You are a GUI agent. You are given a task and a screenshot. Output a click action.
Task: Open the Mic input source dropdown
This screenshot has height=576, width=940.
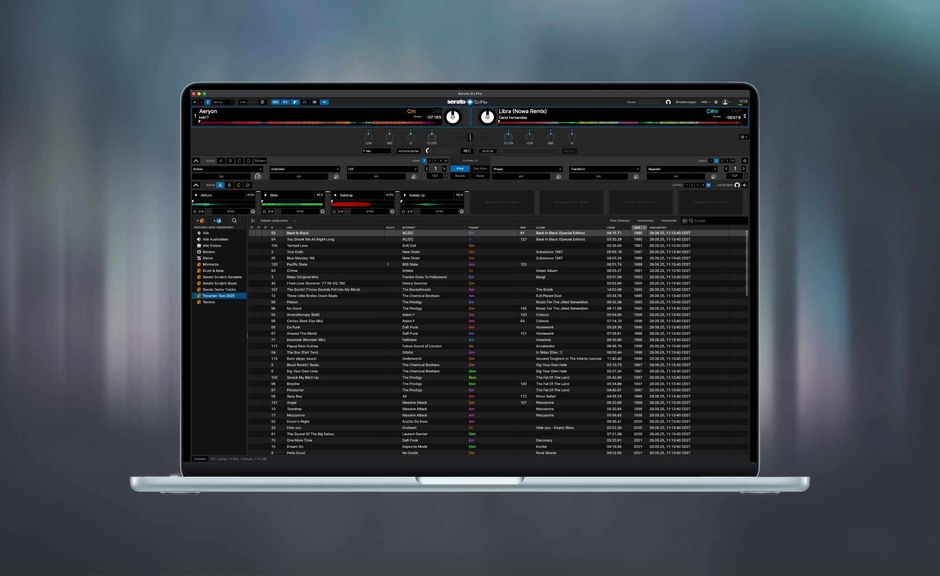tap(376, 151)
